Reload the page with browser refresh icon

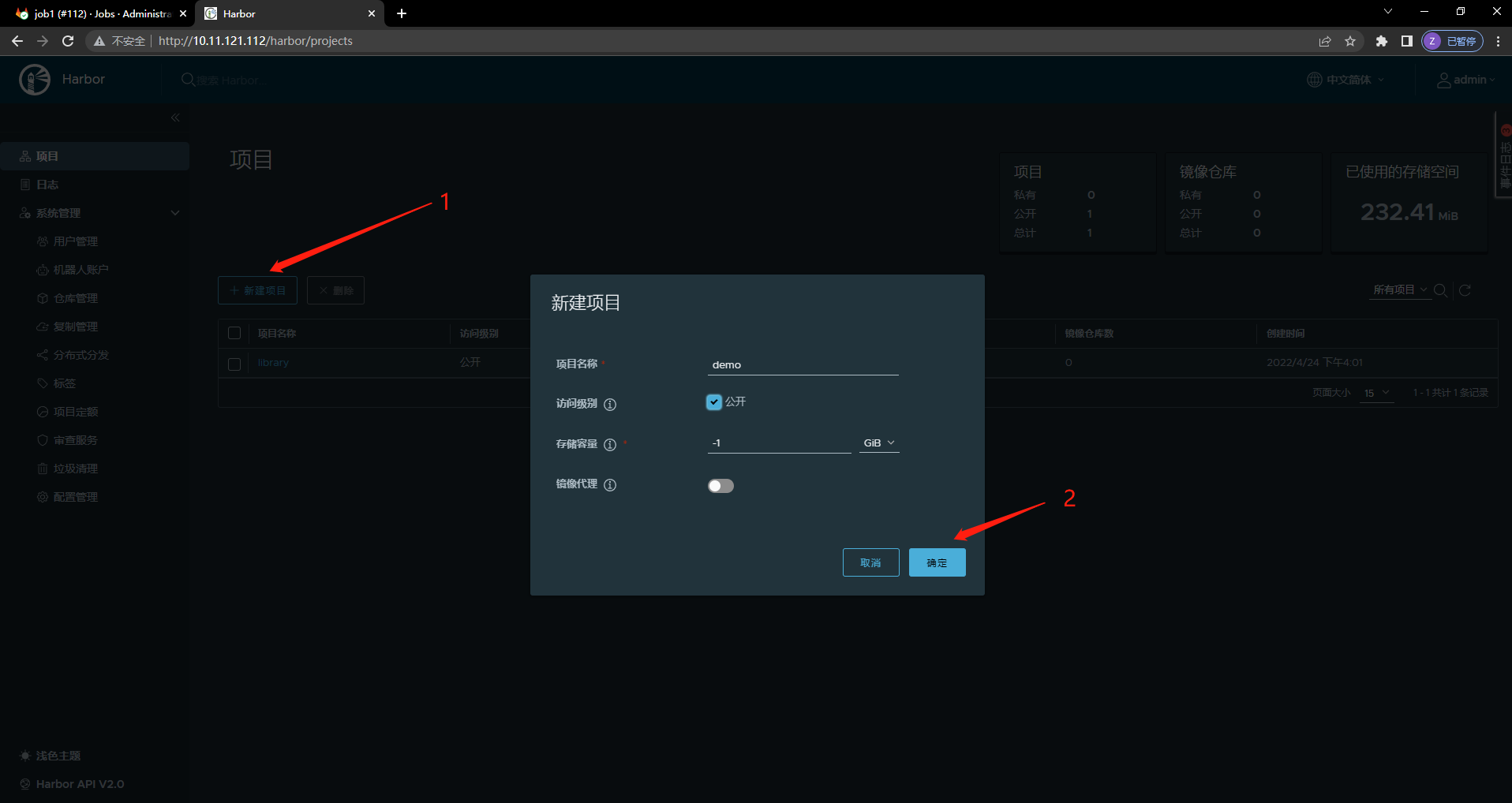click(x=68, y=41)
